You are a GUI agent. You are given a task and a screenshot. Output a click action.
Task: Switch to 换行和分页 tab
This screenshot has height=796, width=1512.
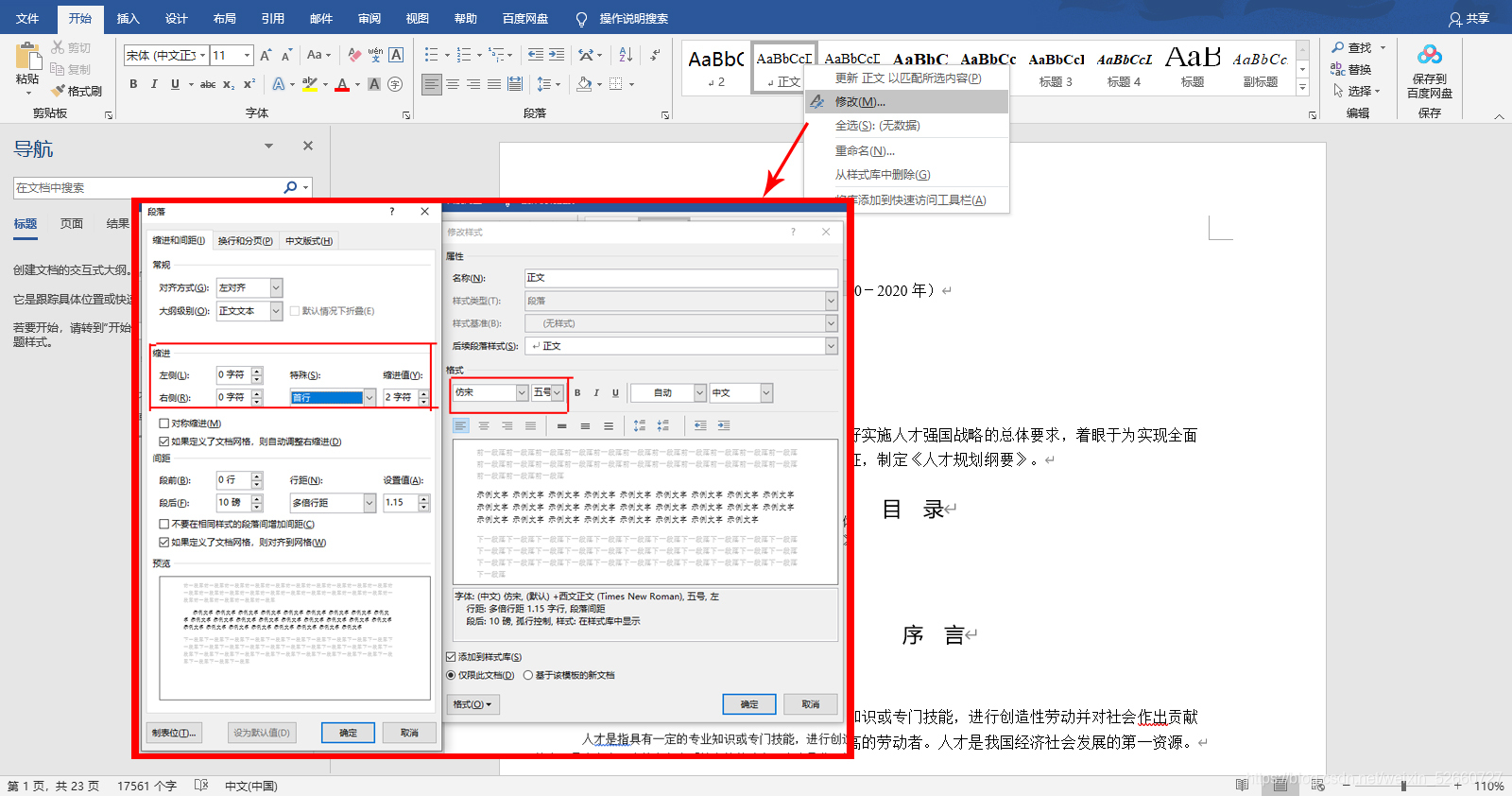click(245, 241)
